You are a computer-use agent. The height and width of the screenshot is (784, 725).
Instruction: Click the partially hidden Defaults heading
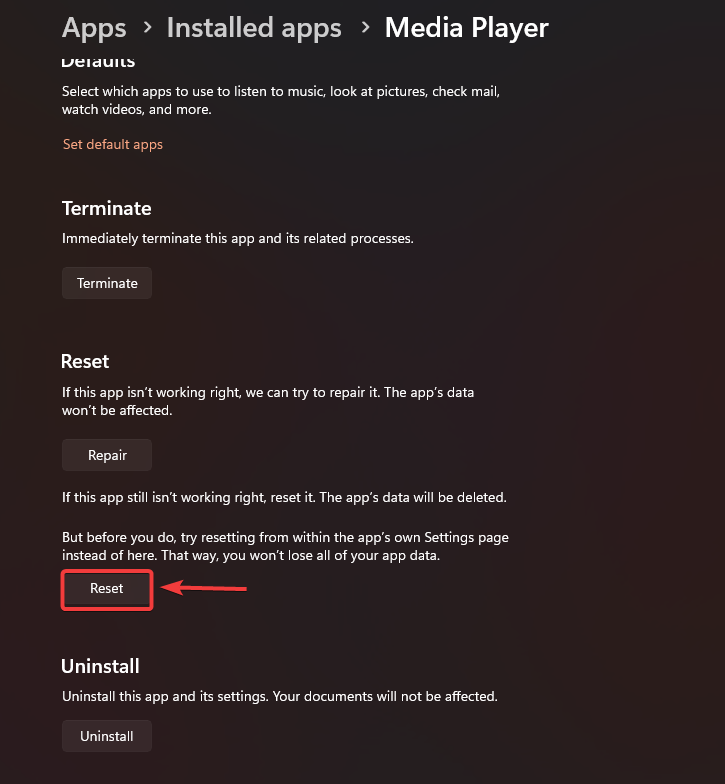pyautogui.click(x=98, y=62)
